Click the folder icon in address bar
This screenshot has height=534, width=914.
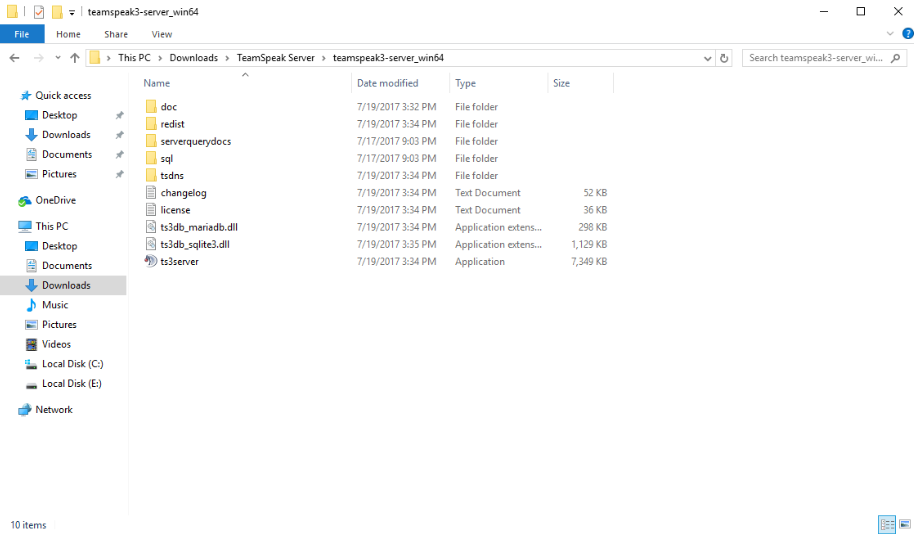pyautogui.click(x=95, y=58)
